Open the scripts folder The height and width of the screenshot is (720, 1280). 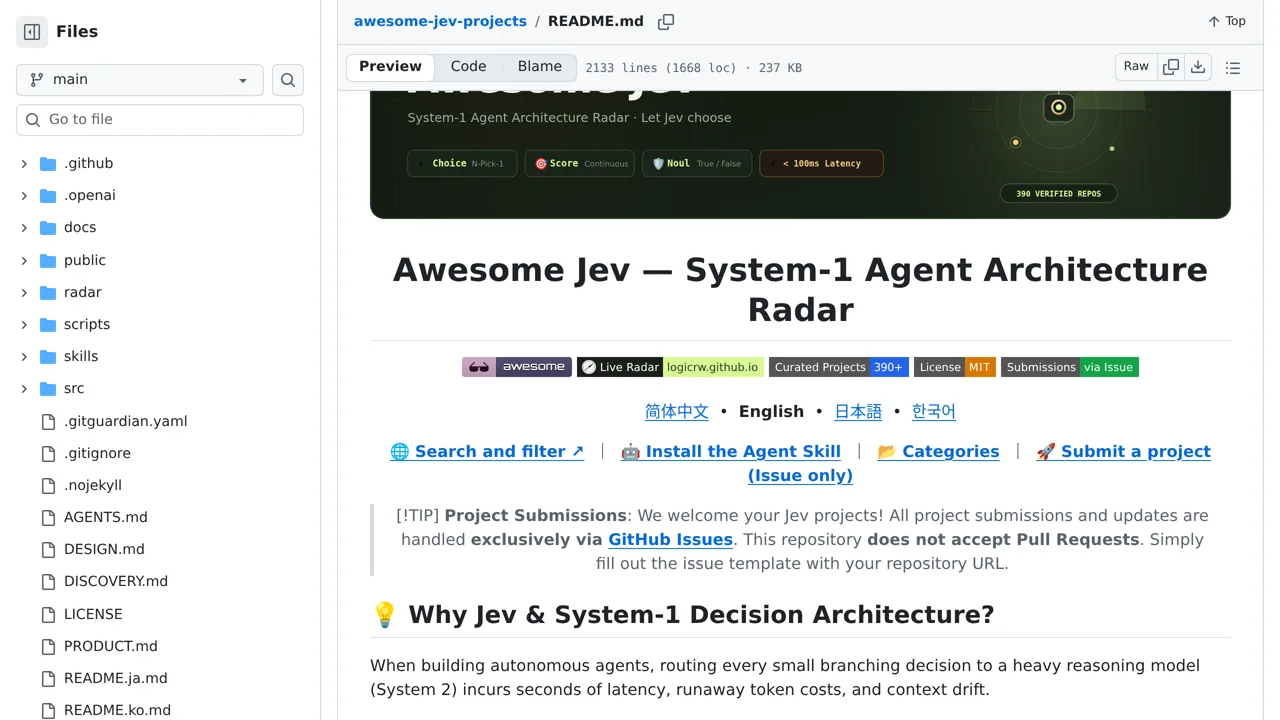[87, 325]
